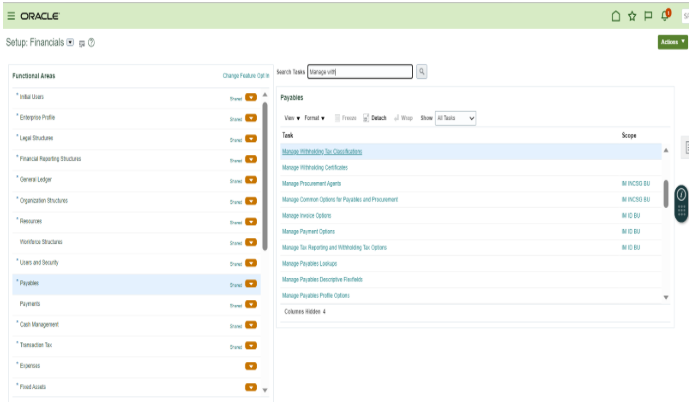Expand actions arrow for Transaction Tax row
This screenshot has width=692, height=414.
tap(251, 345)
